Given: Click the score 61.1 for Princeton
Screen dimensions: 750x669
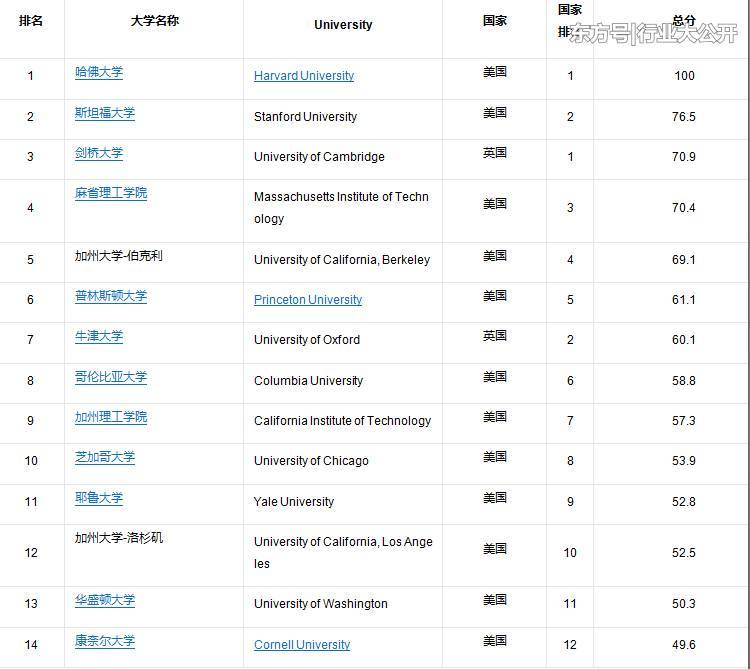Looking at the screenshot, I should click(684, 300).
